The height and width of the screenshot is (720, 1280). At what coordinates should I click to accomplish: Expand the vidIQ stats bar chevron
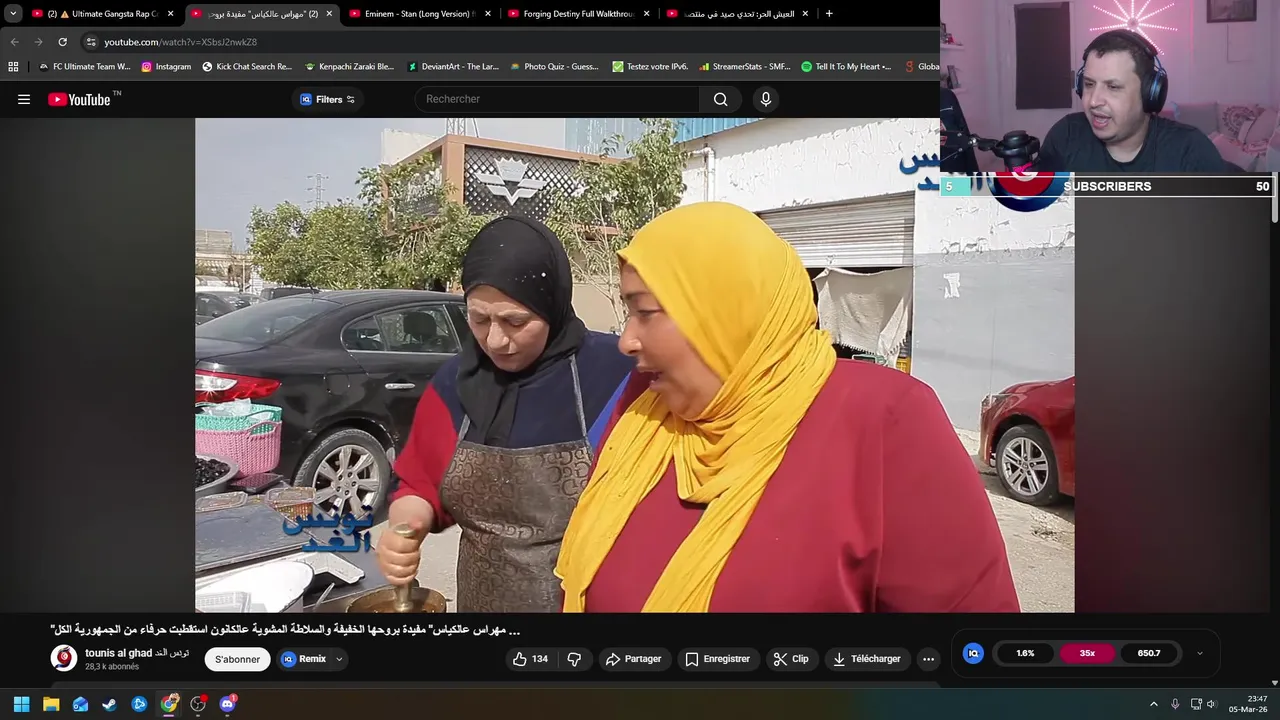point(1200,654)
